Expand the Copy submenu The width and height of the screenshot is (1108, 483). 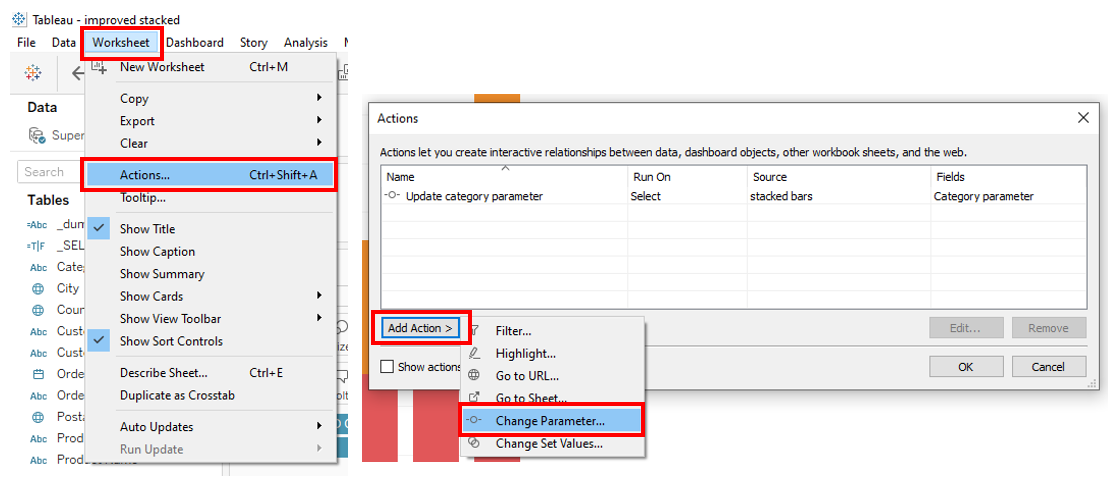[210, 98]
